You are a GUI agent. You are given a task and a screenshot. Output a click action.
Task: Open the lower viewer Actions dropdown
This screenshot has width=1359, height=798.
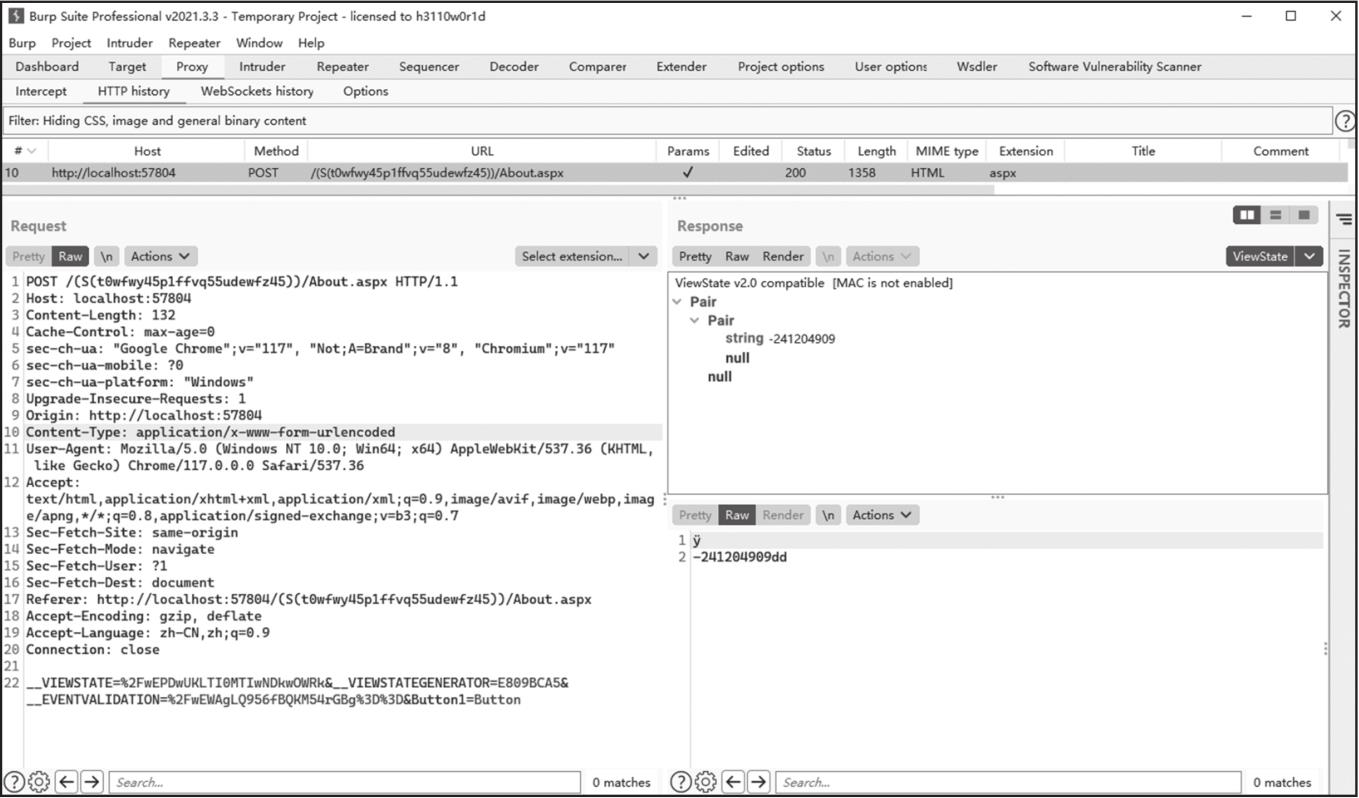882,515
